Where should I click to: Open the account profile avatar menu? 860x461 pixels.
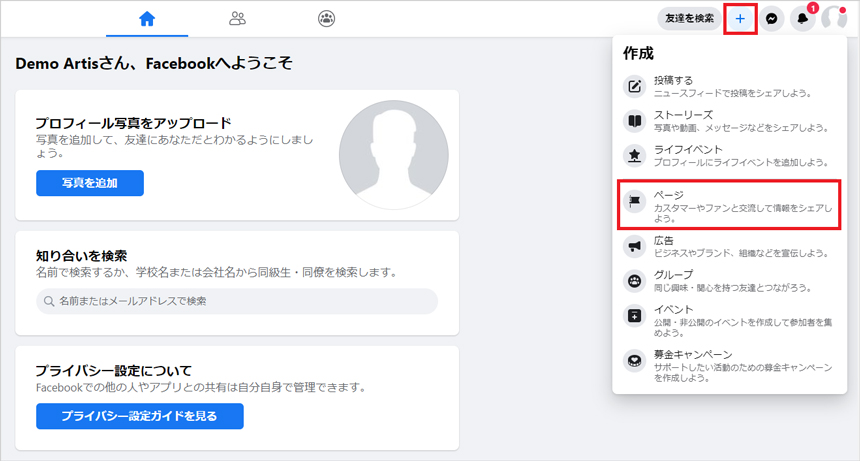[834, 19]
